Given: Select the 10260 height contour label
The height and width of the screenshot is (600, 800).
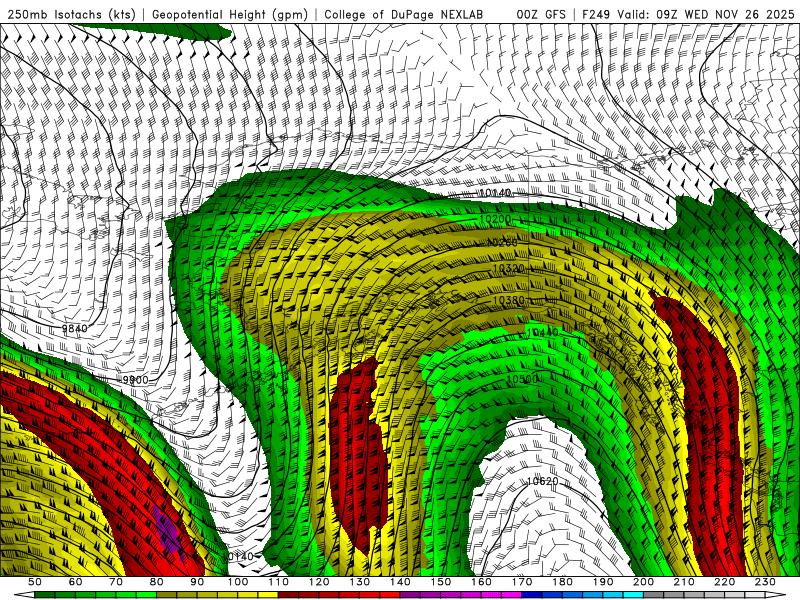Looking at the screenshot, I should click(x=503, y=243).
